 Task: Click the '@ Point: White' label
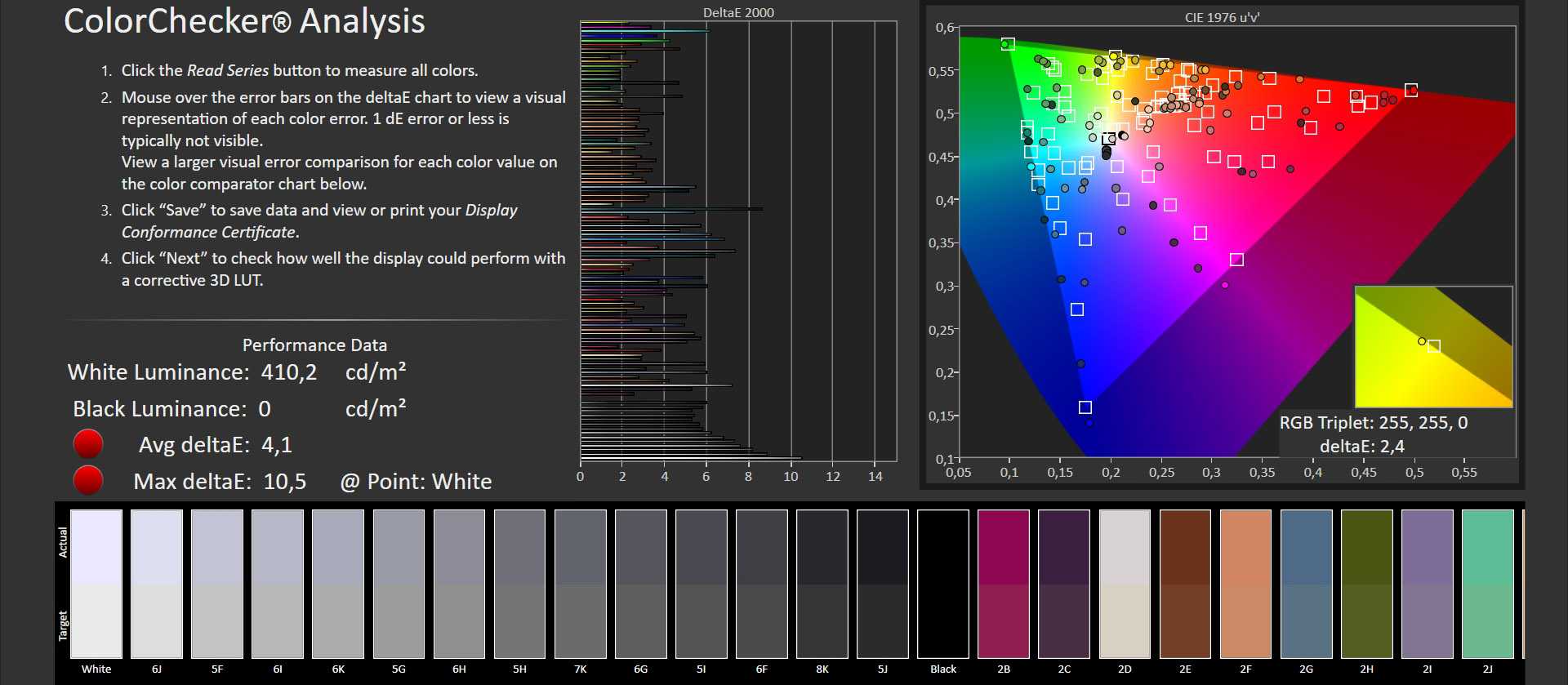[x=416, y=482]
